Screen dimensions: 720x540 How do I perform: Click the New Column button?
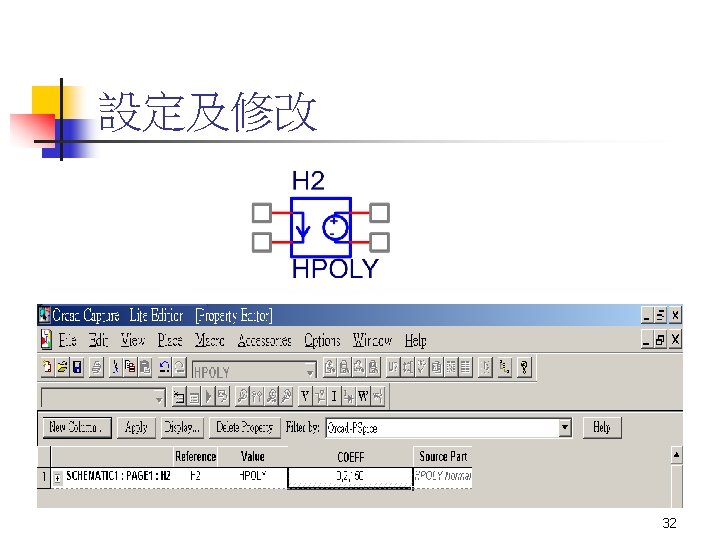(x=77, y=428)
